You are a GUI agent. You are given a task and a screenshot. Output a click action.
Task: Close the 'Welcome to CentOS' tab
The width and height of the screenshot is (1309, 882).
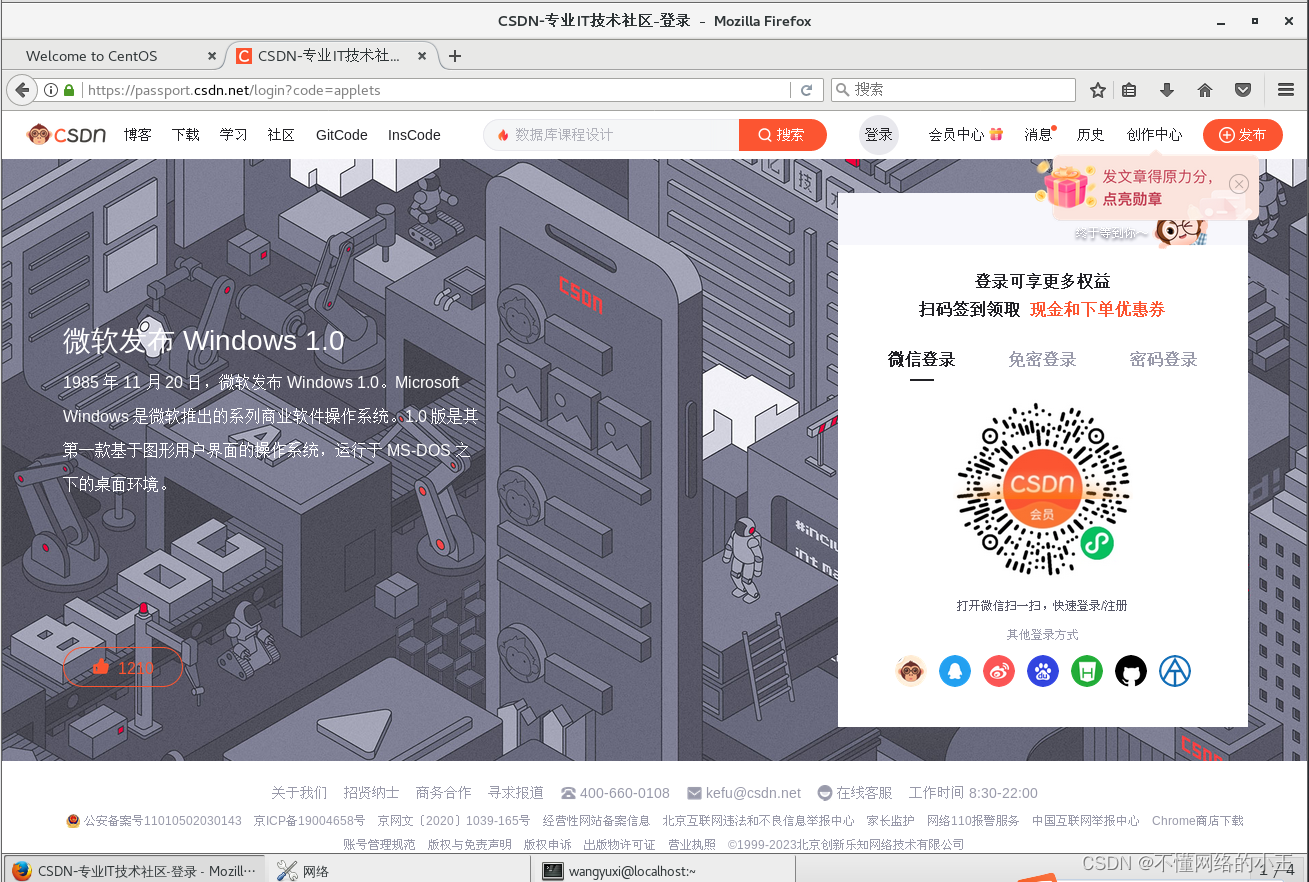coord(211,56)
